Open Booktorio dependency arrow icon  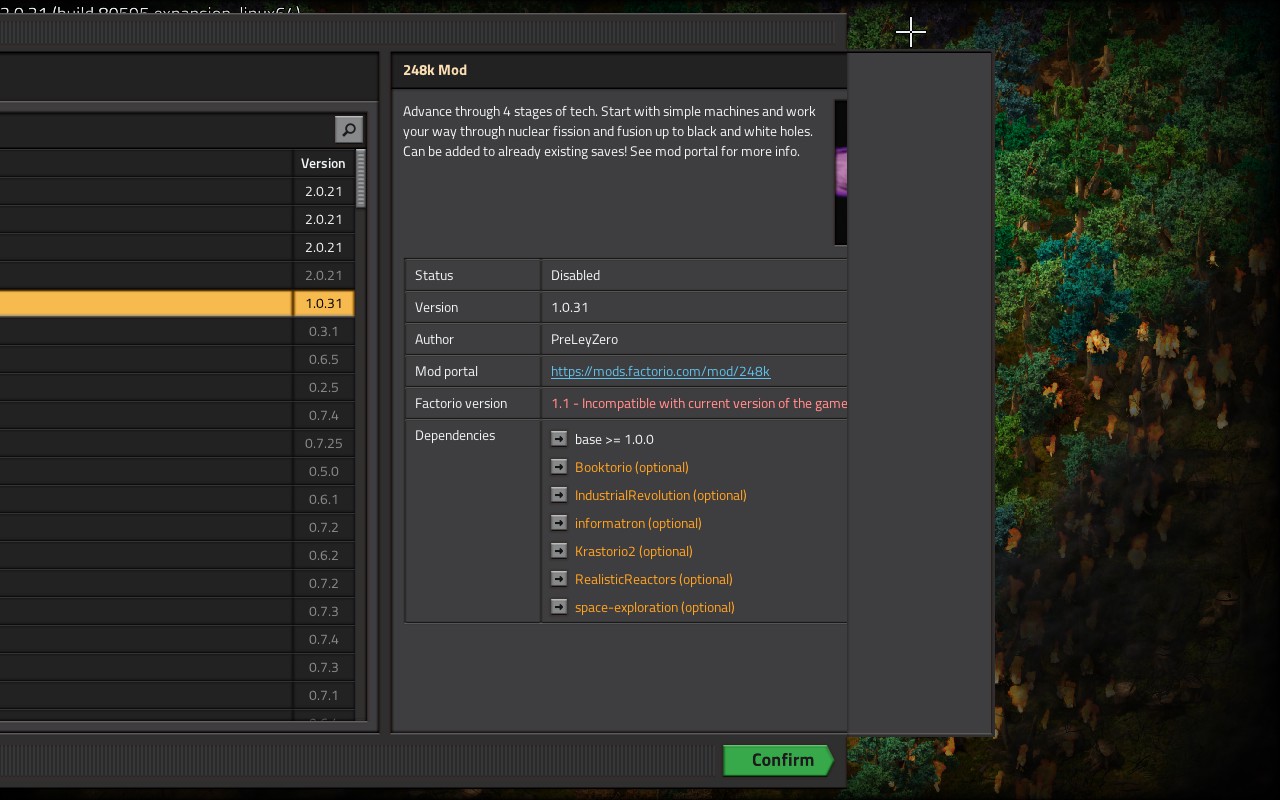(x=559, y=467)
